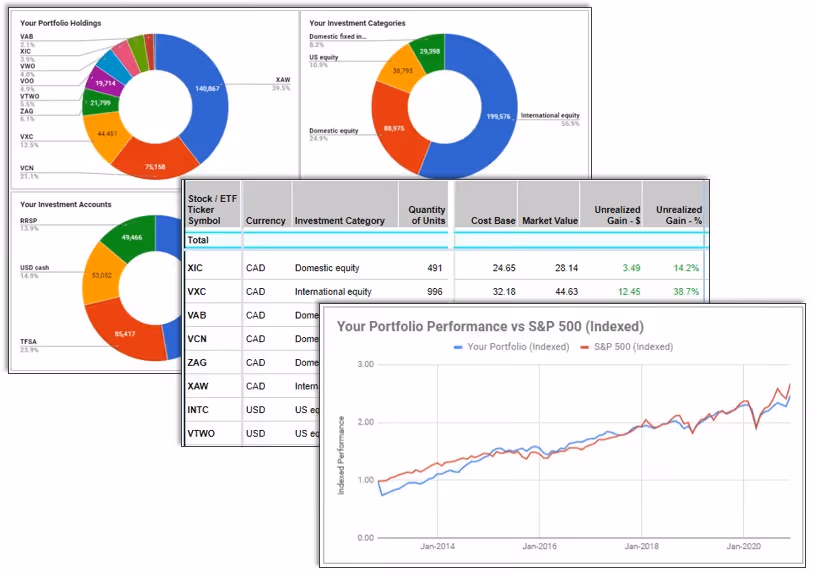Click the 'US equity' label in categories chart
Screen dimensions: 813x575
(324, 58)
